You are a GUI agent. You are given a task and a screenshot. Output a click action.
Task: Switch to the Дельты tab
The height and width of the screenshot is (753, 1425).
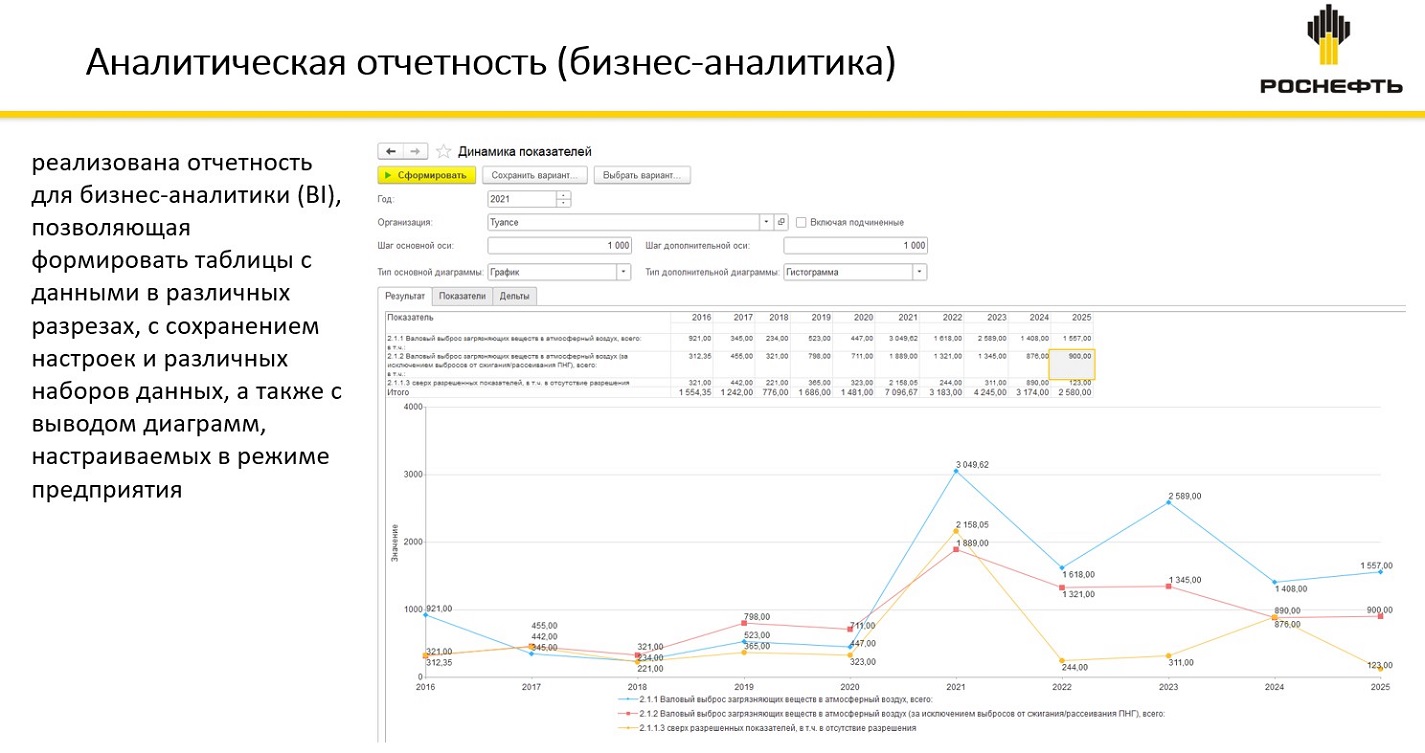pyautogui.click(x=515, y=296)
